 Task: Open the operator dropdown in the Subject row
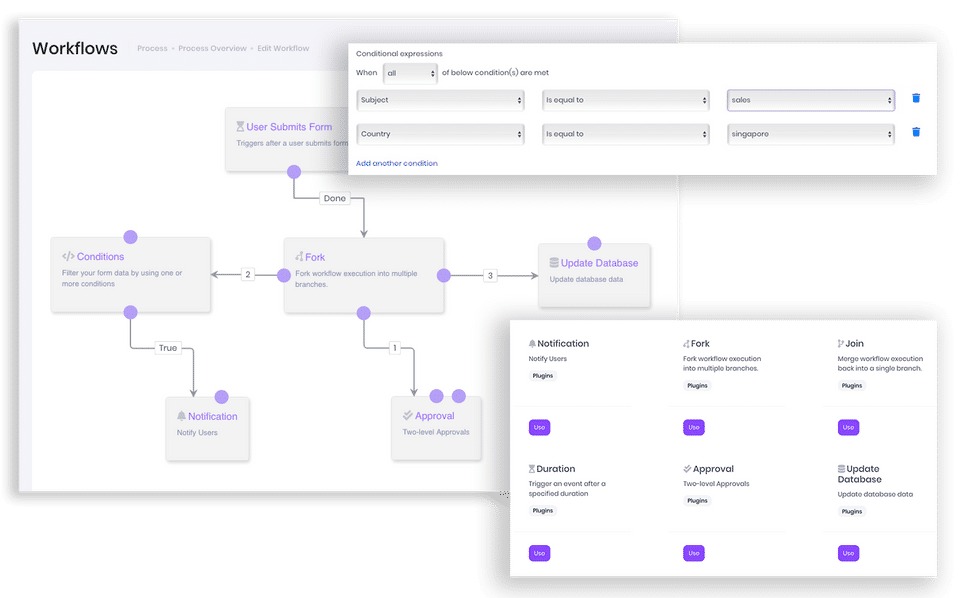pos(626,100)
